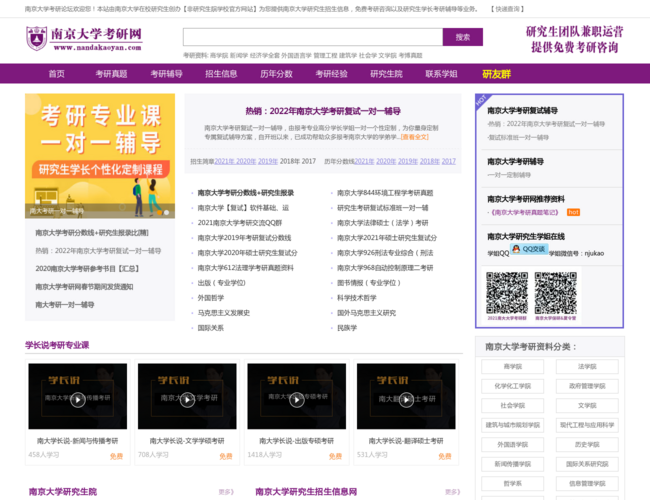The width and height of the screenshot is (650, 500).
Task: Click the orange [查看全文] link
Action: tap(415, 137)
